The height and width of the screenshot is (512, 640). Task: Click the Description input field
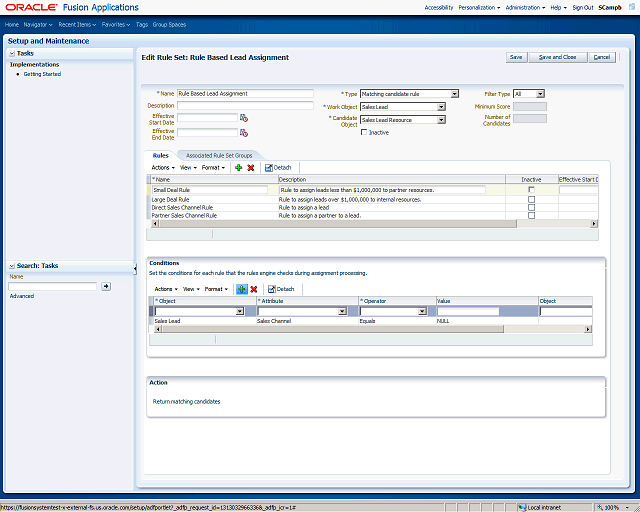pyautogui.click(x=245, y=105)
